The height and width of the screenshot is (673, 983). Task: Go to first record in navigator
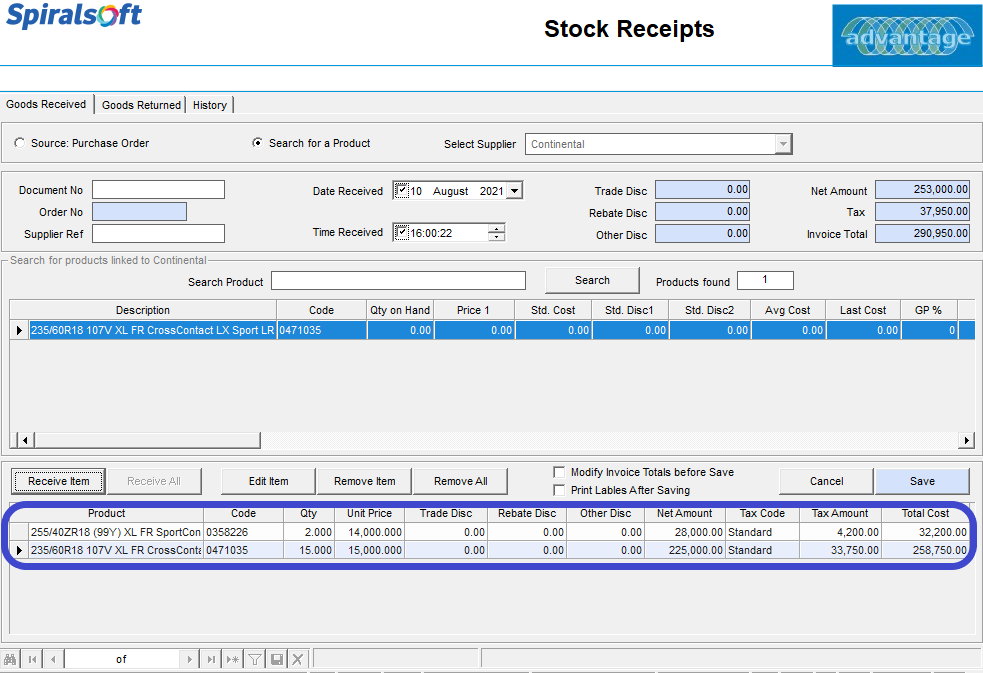32,659
